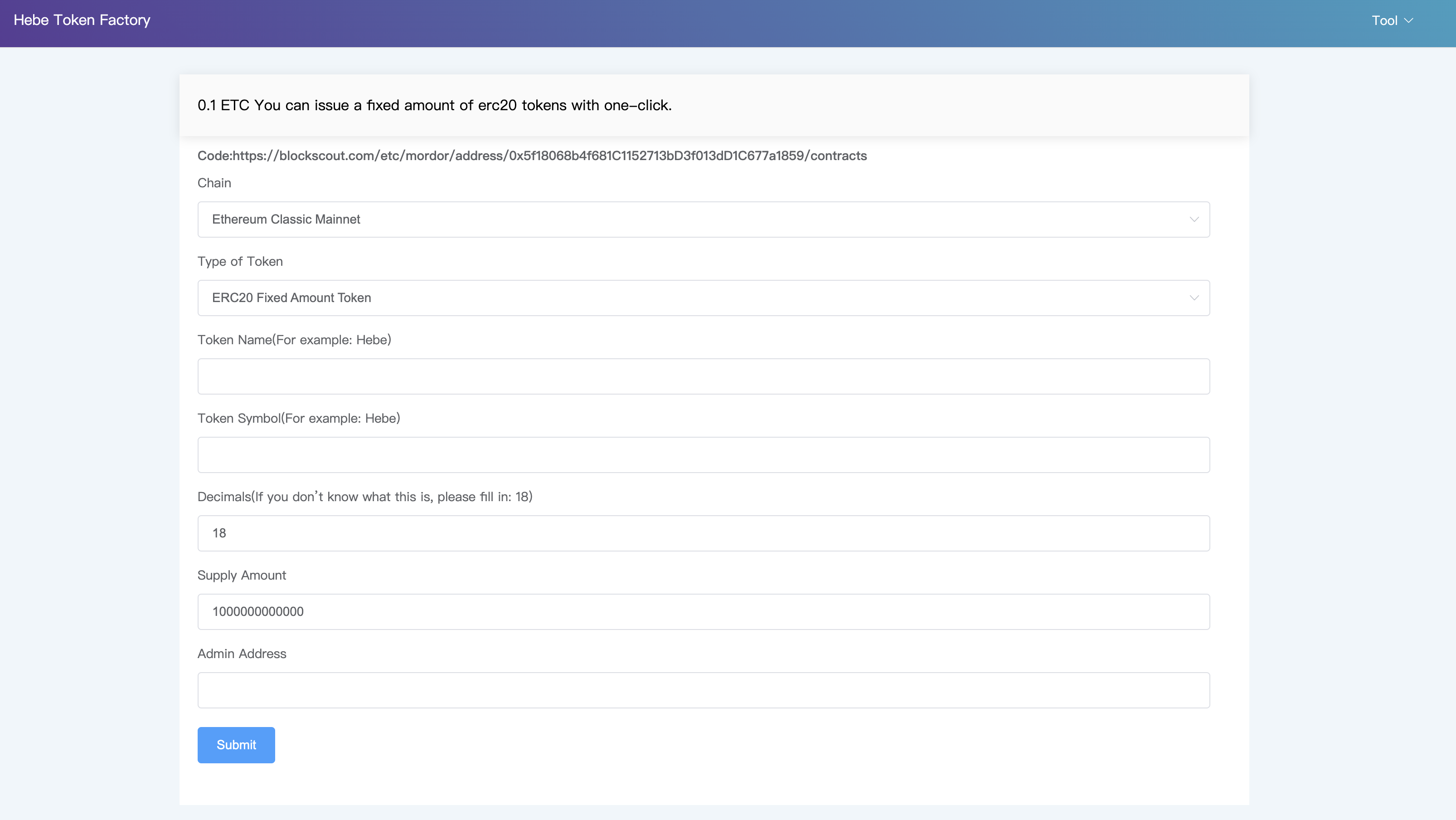This screenshot has width=1456, height=820.
Task: Click the Type of Token label
Action: [240, 261]
